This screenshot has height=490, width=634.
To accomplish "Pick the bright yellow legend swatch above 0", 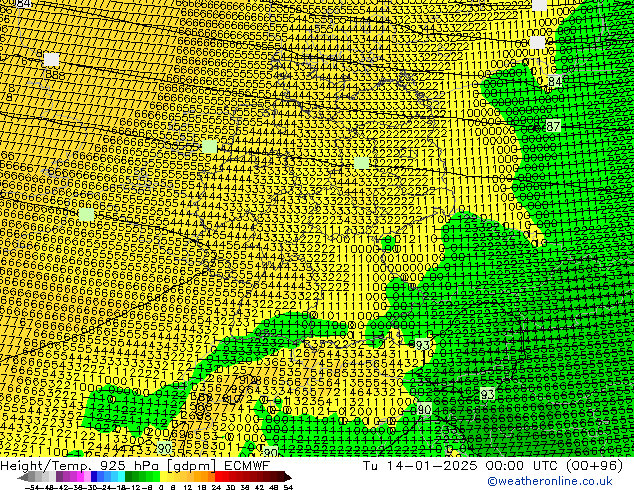I will 164,477.
